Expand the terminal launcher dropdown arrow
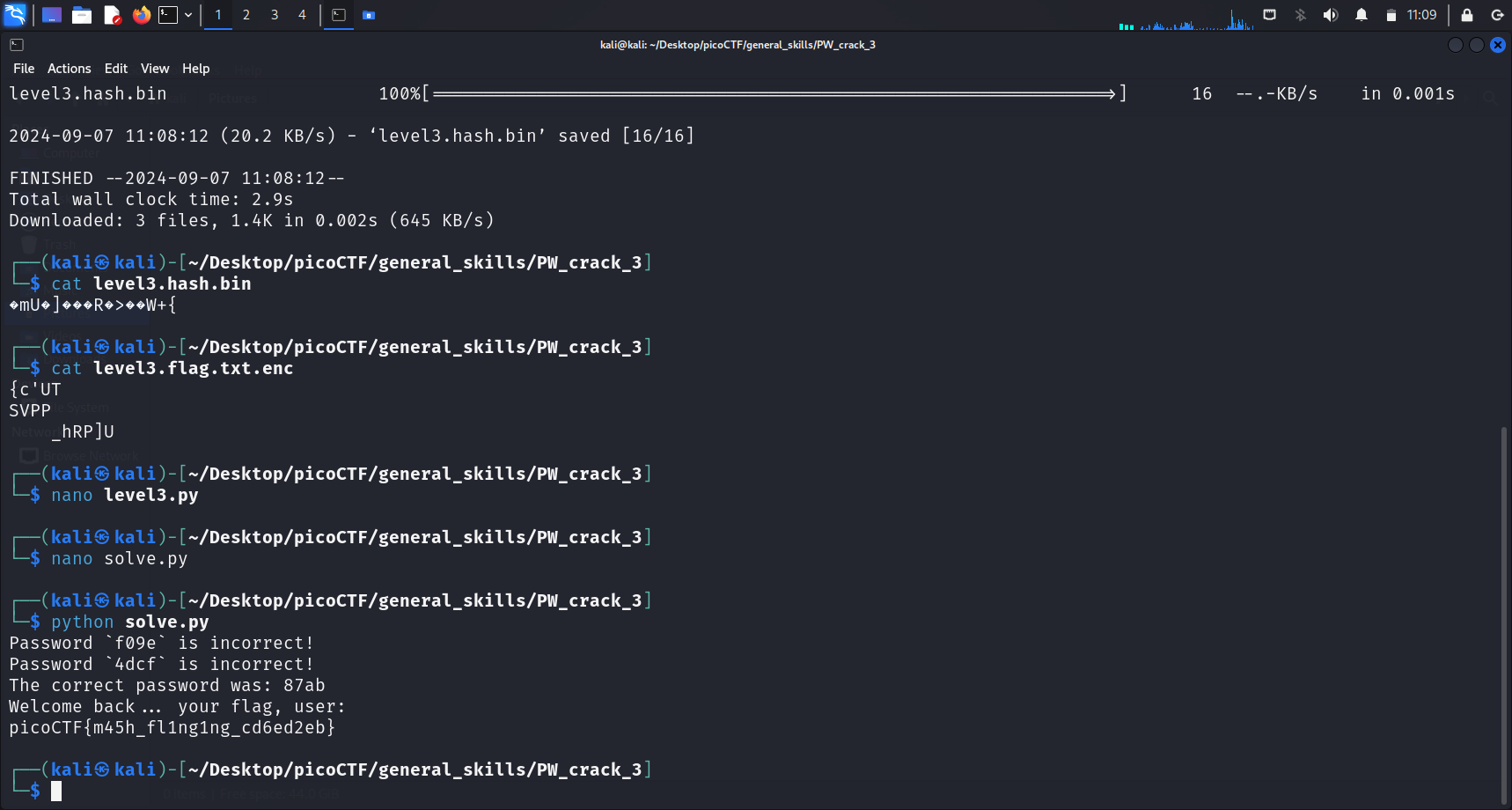1512x810 pixels. tap(188, 15)
